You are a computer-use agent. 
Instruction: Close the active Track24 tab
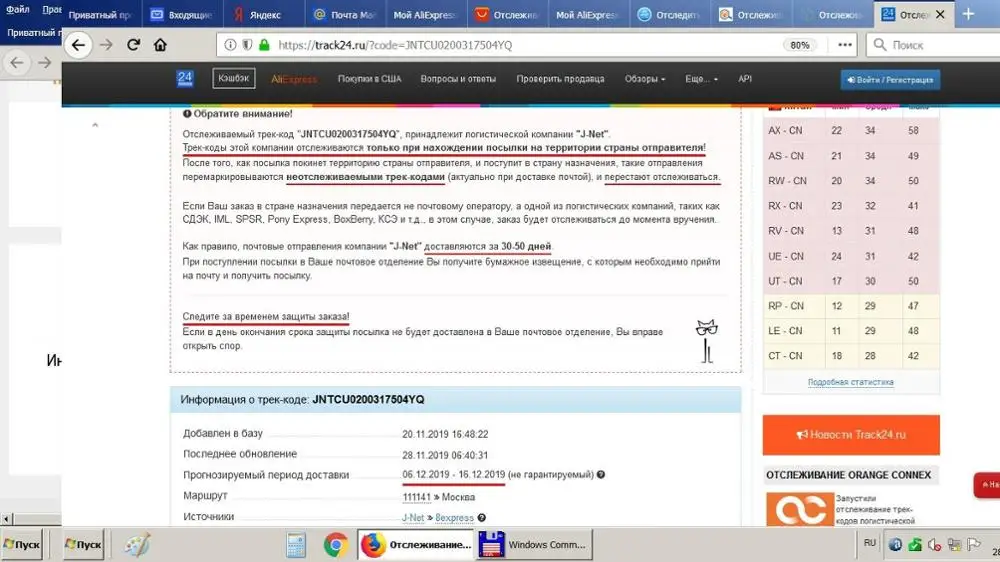pos(940,14)
